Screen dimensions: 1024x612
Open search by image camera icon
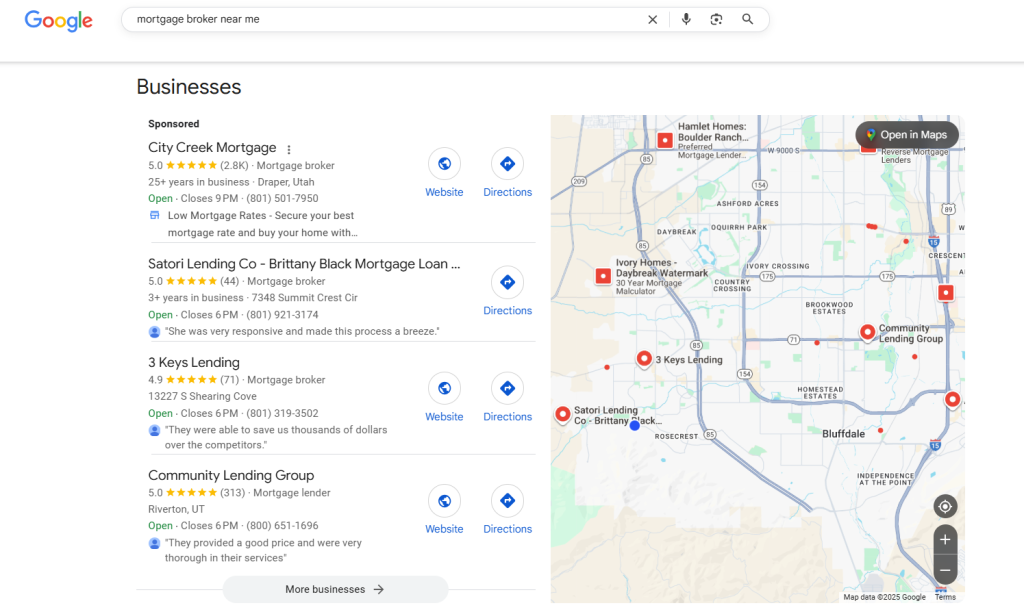click(716, 20)
